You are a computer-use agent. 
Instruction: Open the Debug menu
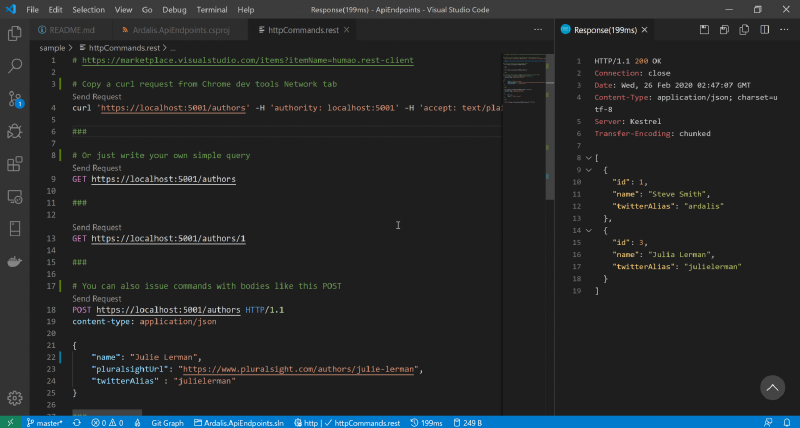tap(174, 10)
